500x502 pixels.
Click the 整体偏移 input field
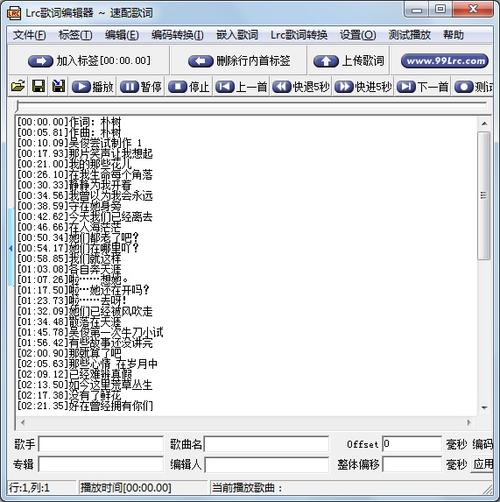(412, 464)
